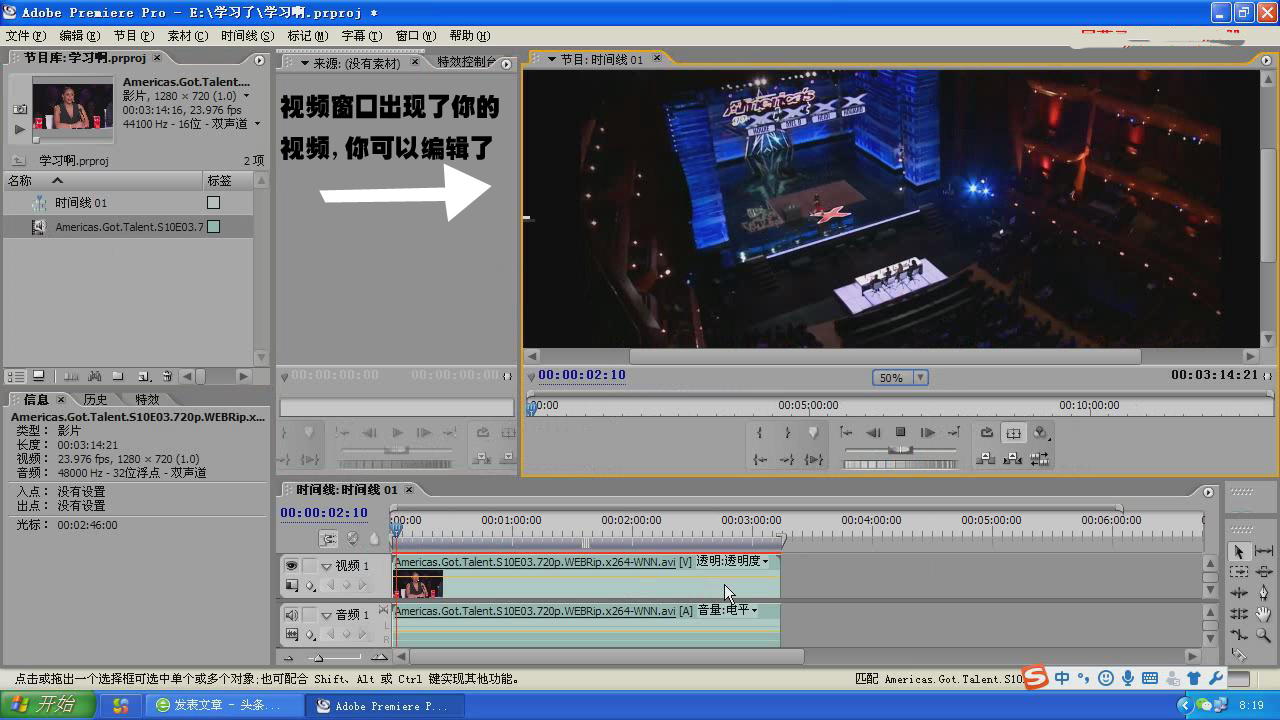Toggle Safe Margins in Program monitor
This screenshot has height=720, width=1280.
pyautogui.click(x=1014, y=433)
